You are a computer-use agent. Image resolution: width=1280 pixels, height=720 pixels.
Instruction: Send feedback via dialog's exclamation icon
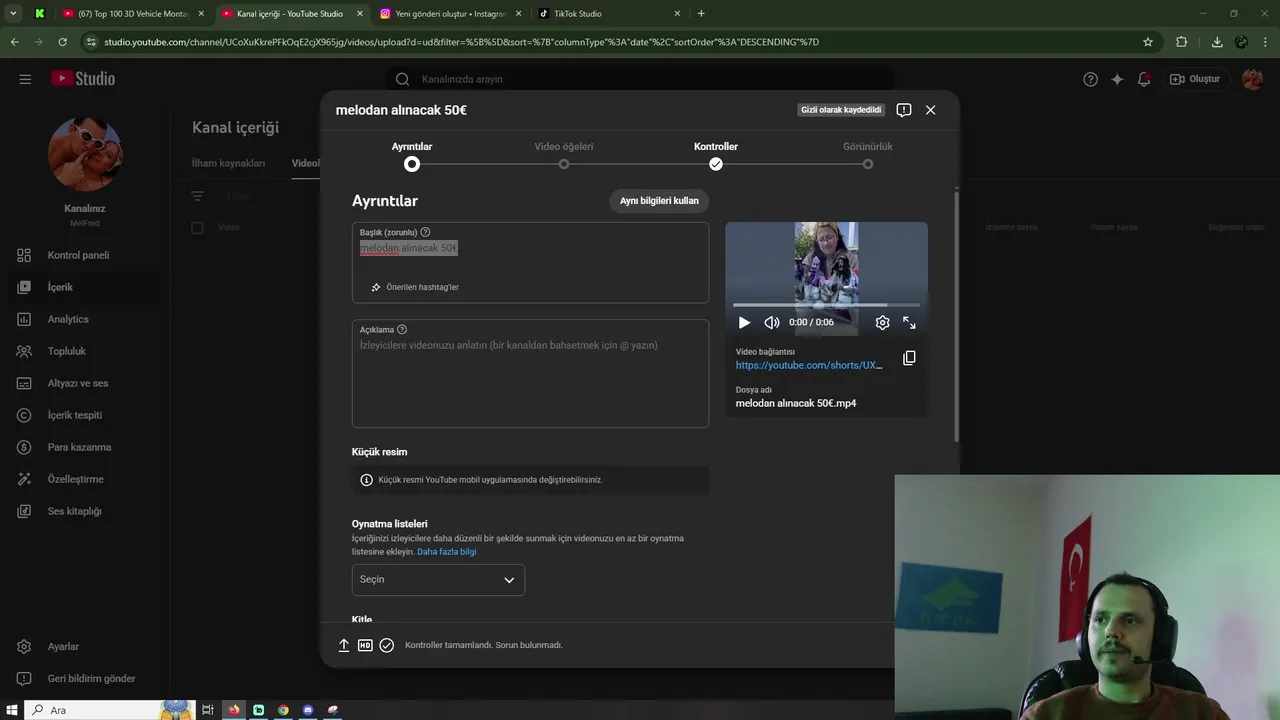pos(904,110)
